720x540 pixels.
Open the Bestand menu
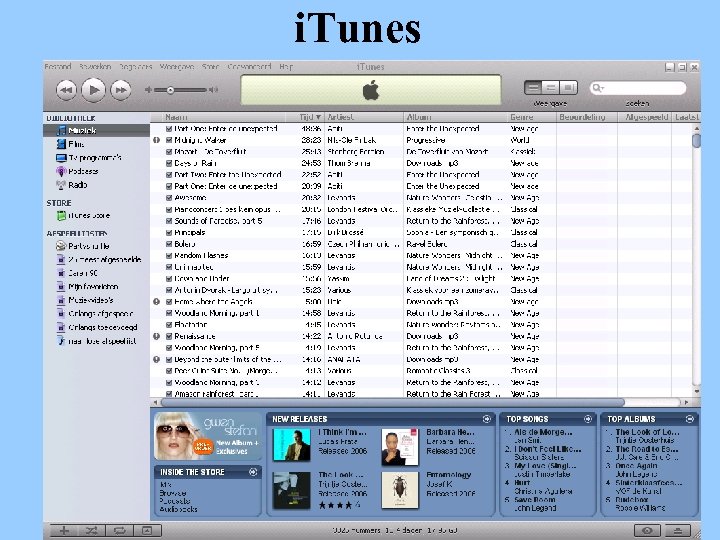point(58,67)
